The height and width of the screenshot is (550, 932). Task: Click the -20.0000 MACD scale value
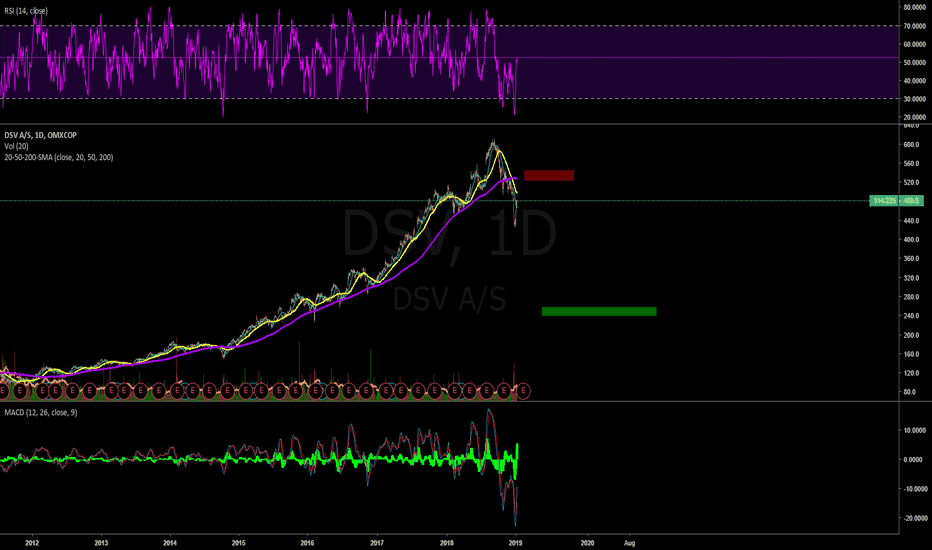(x=915, y=518)
